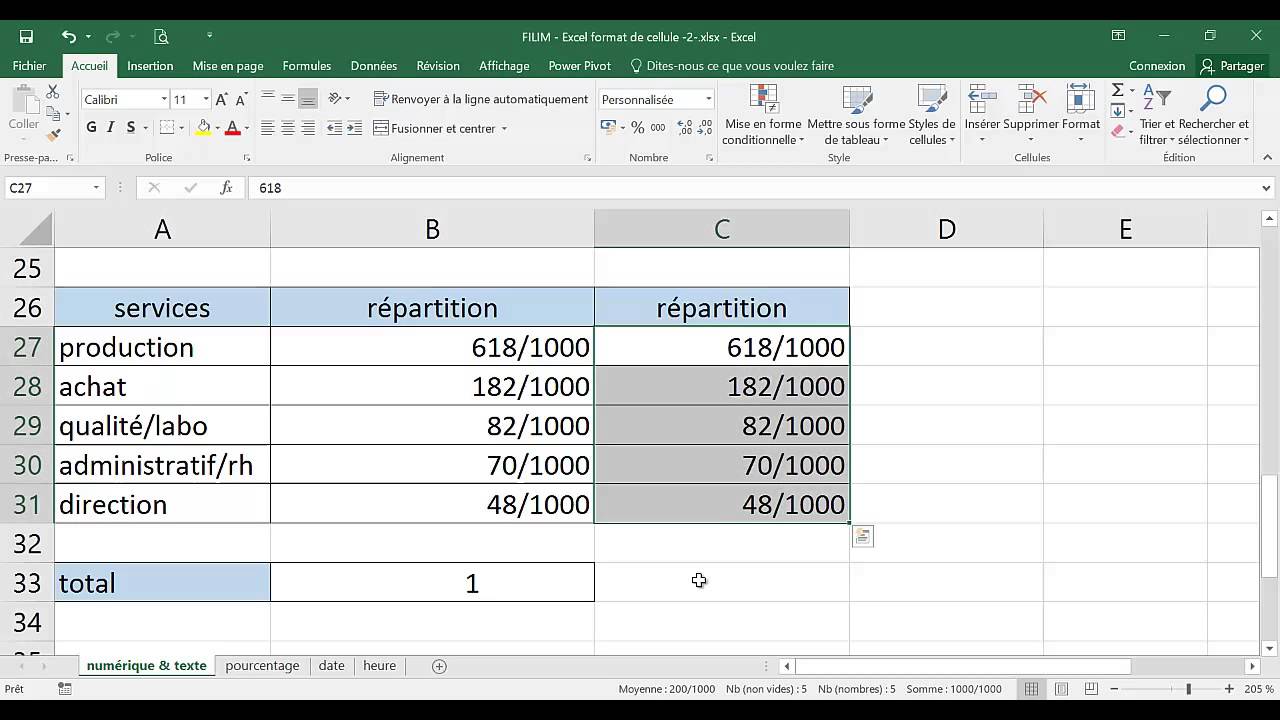1280x720 pixels.
Task: Select column D header
Action: (946, 229)
